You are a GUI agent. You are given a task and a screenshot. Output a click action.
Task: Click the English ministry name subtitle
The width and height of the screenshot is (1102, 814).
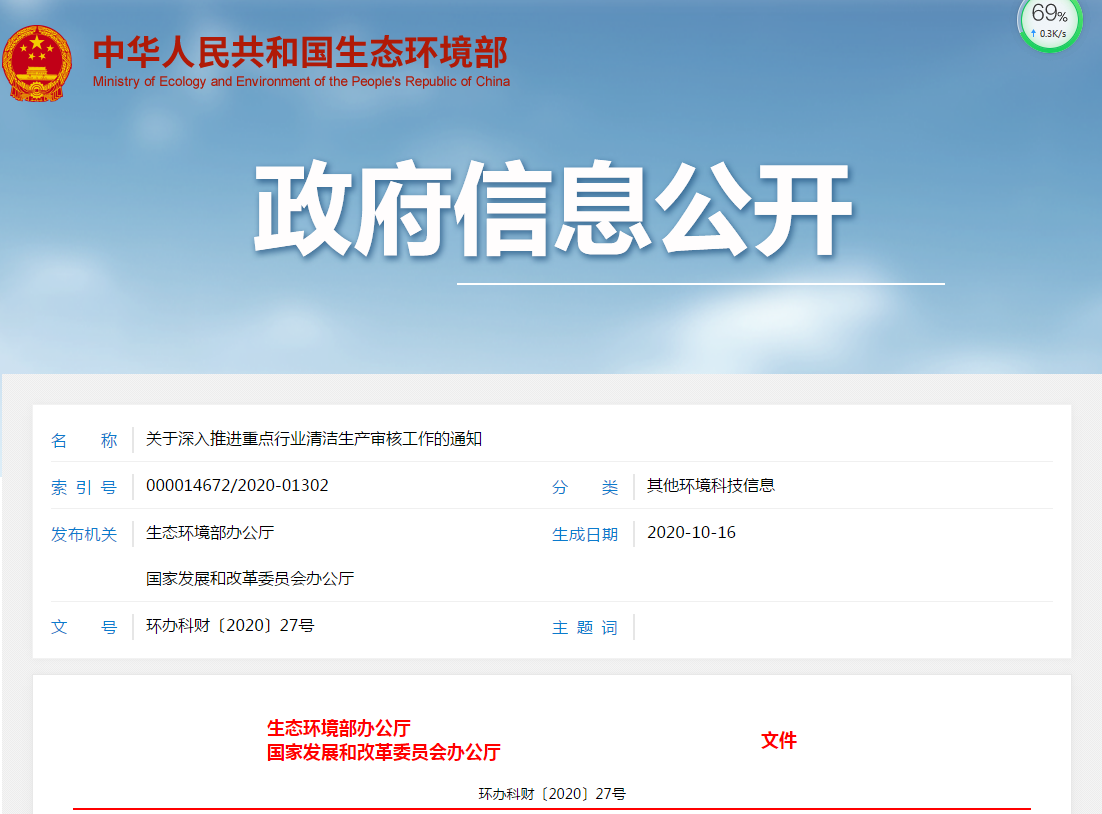tap(302, 82)
